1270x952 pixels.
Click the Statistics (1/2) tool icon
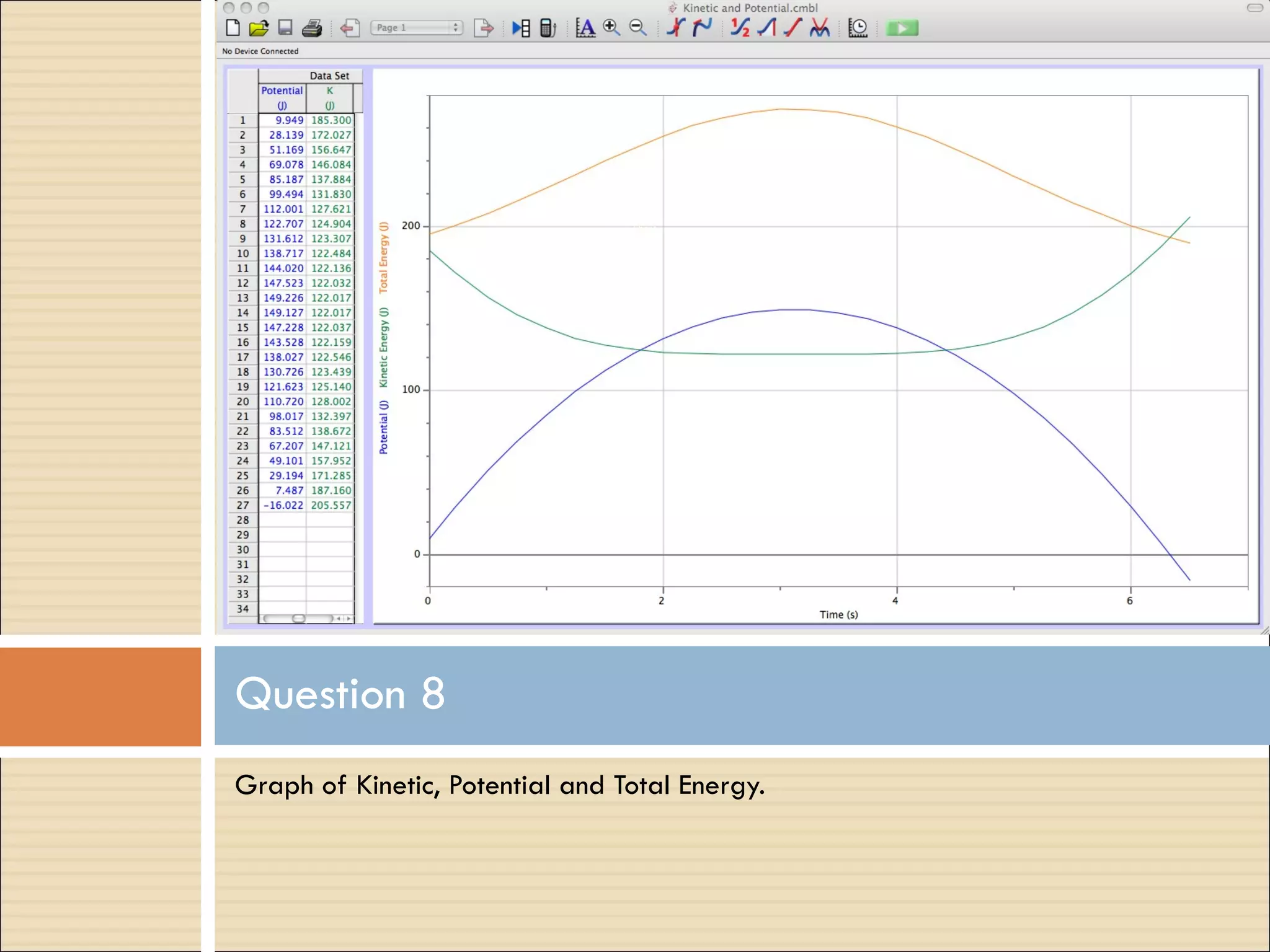740,28
